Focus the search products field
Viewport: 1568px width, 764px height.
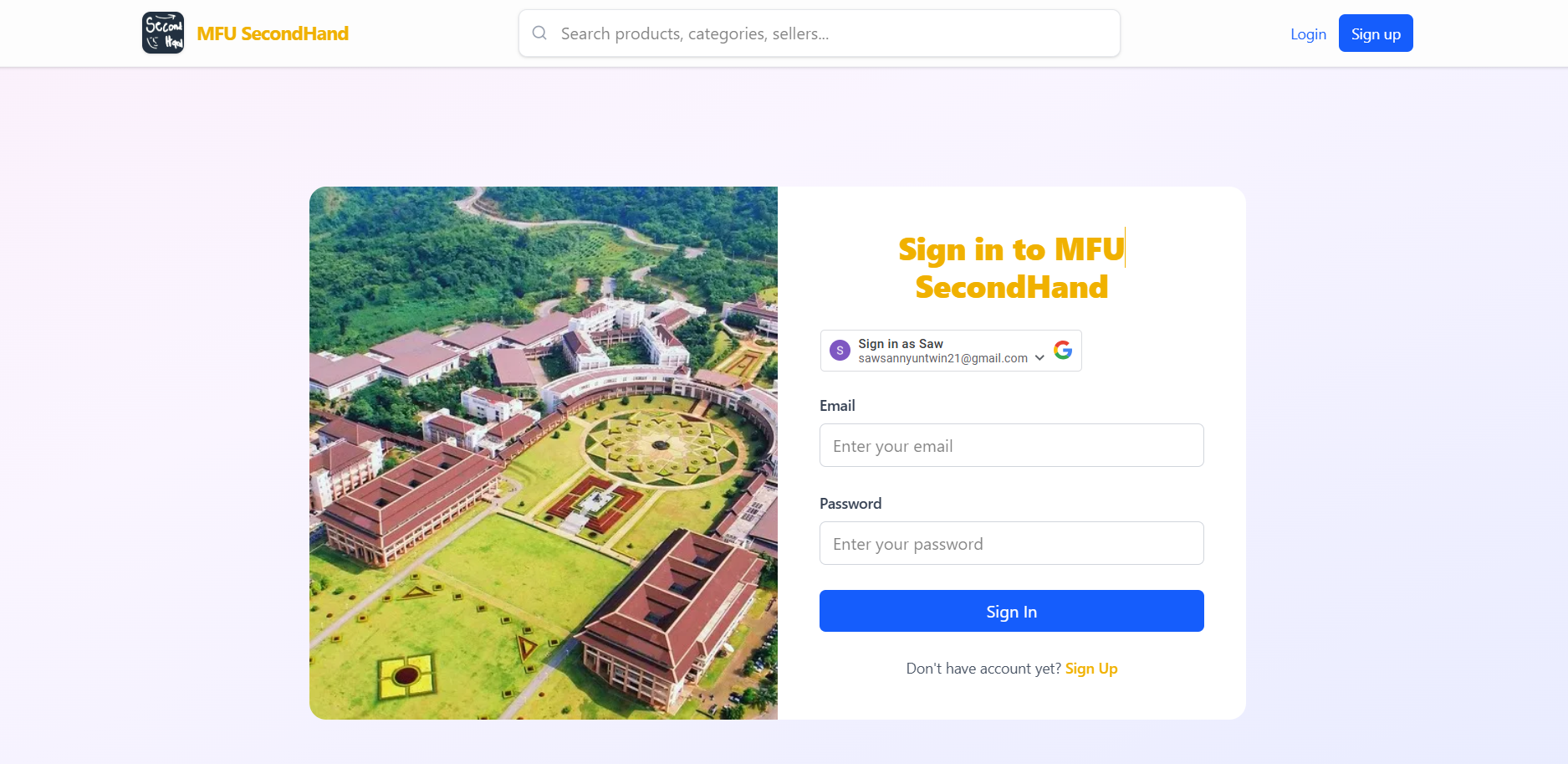point(828,33)
